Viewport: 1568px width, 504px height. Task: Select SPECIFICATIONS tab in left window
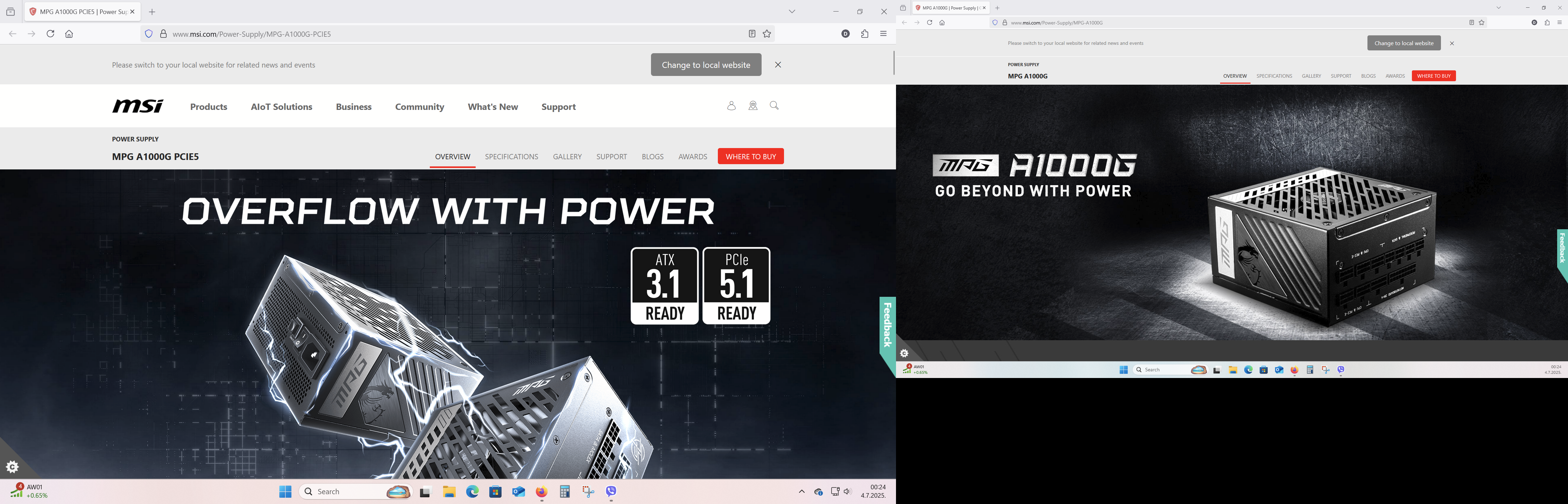coord(511,156)
